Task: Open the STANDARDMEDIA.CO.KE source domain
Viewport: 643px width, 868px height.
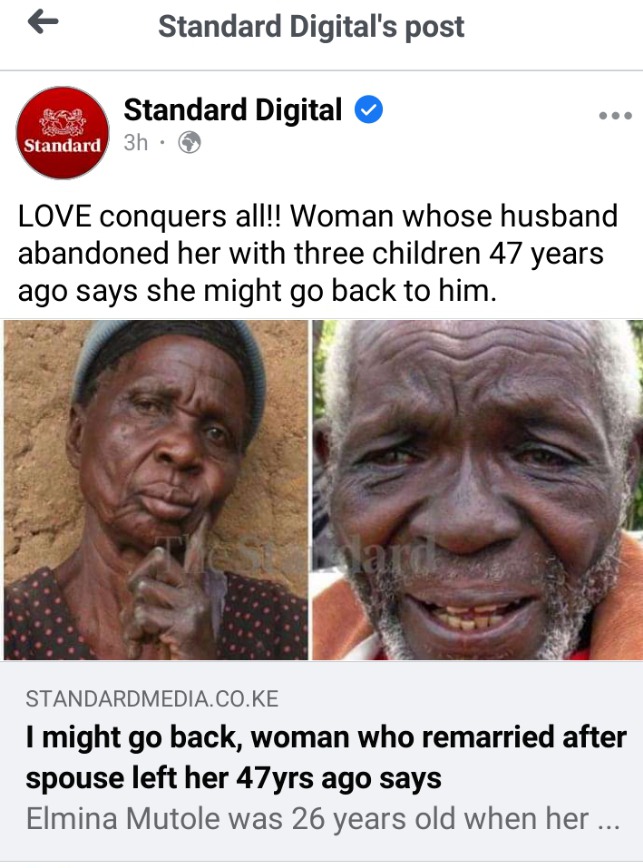Action: (152, 699)
